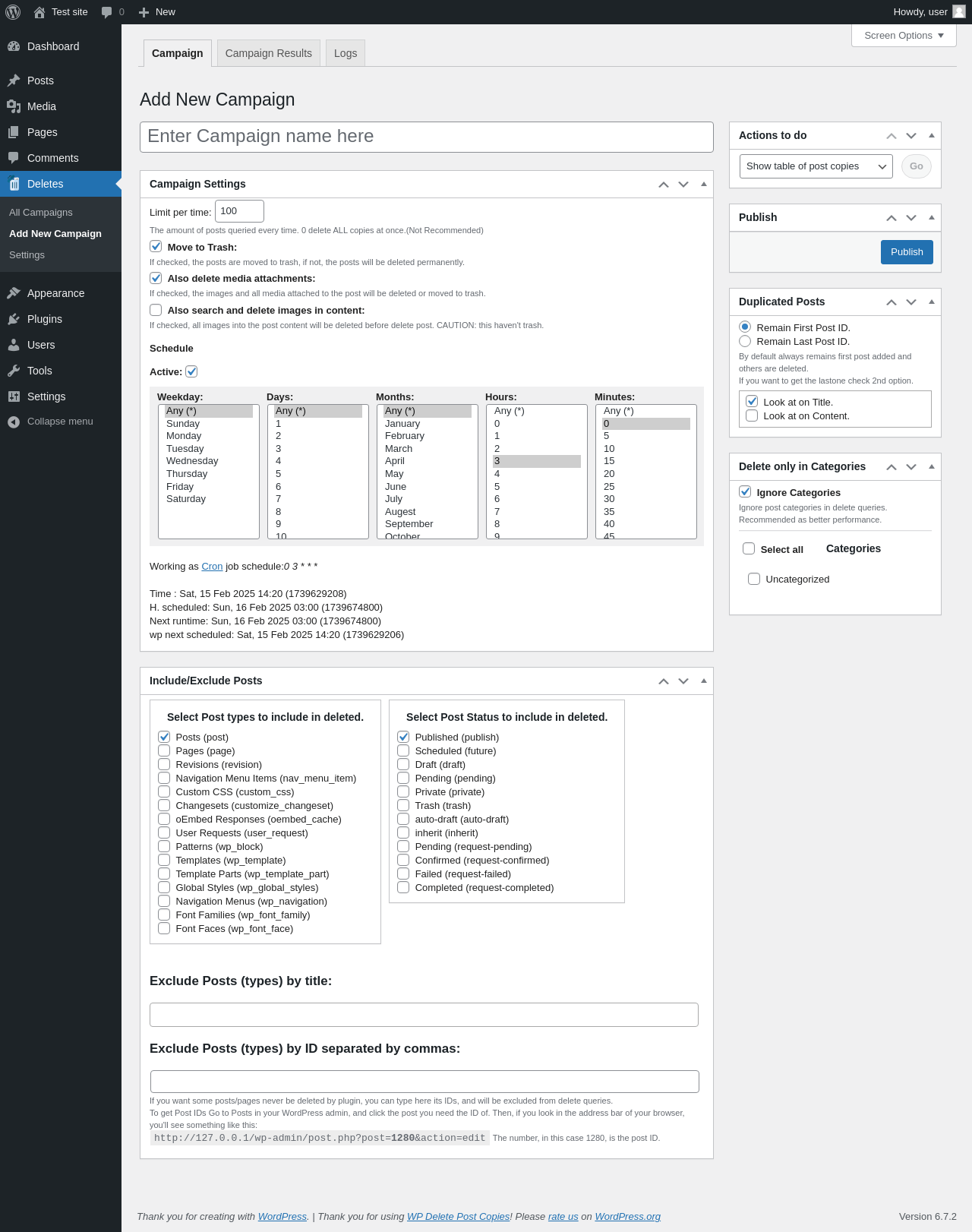Open Pages sidebar item
972x1232 pixels.
61,132
